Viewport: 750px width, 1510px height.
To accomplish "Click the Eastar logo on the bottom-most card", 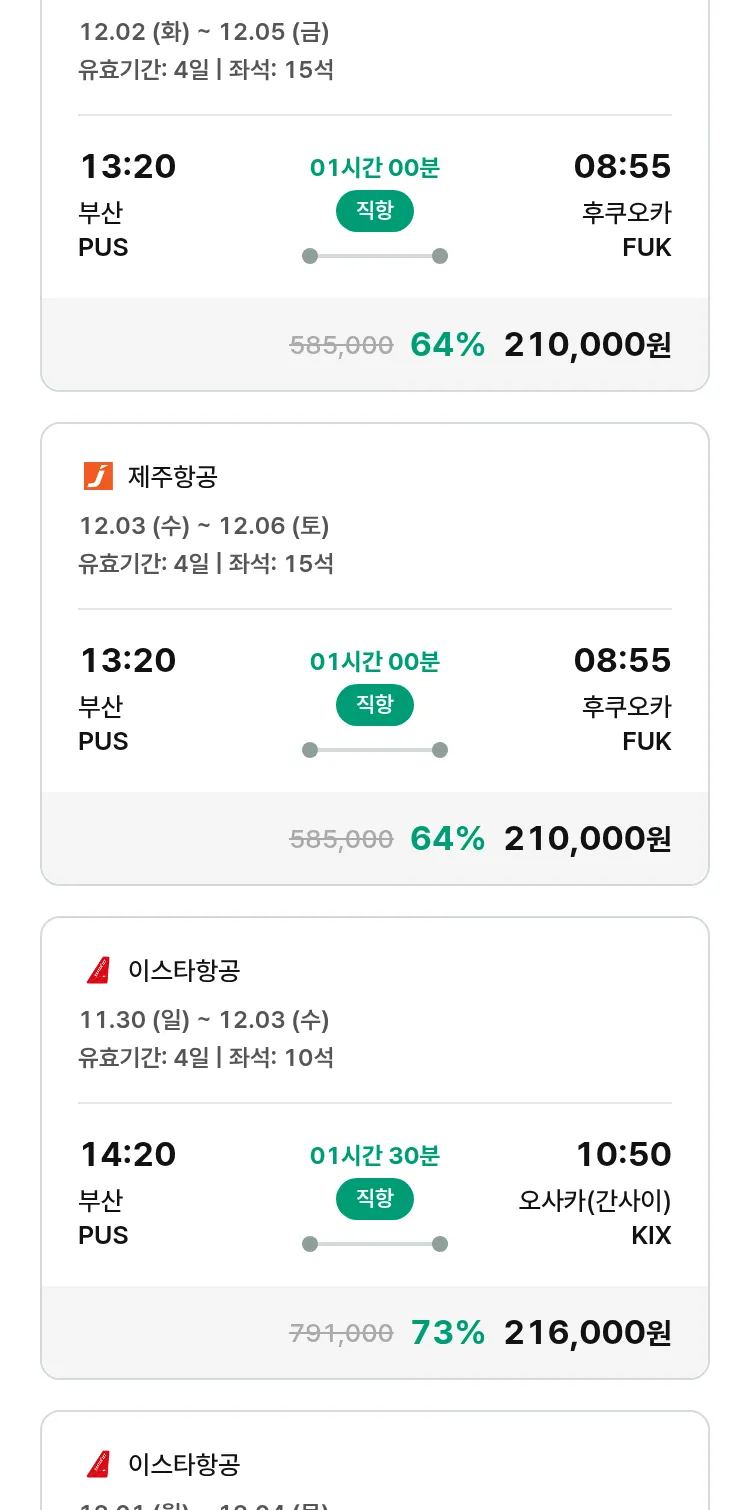I will pyautogui.click(x=98, y=1464).
